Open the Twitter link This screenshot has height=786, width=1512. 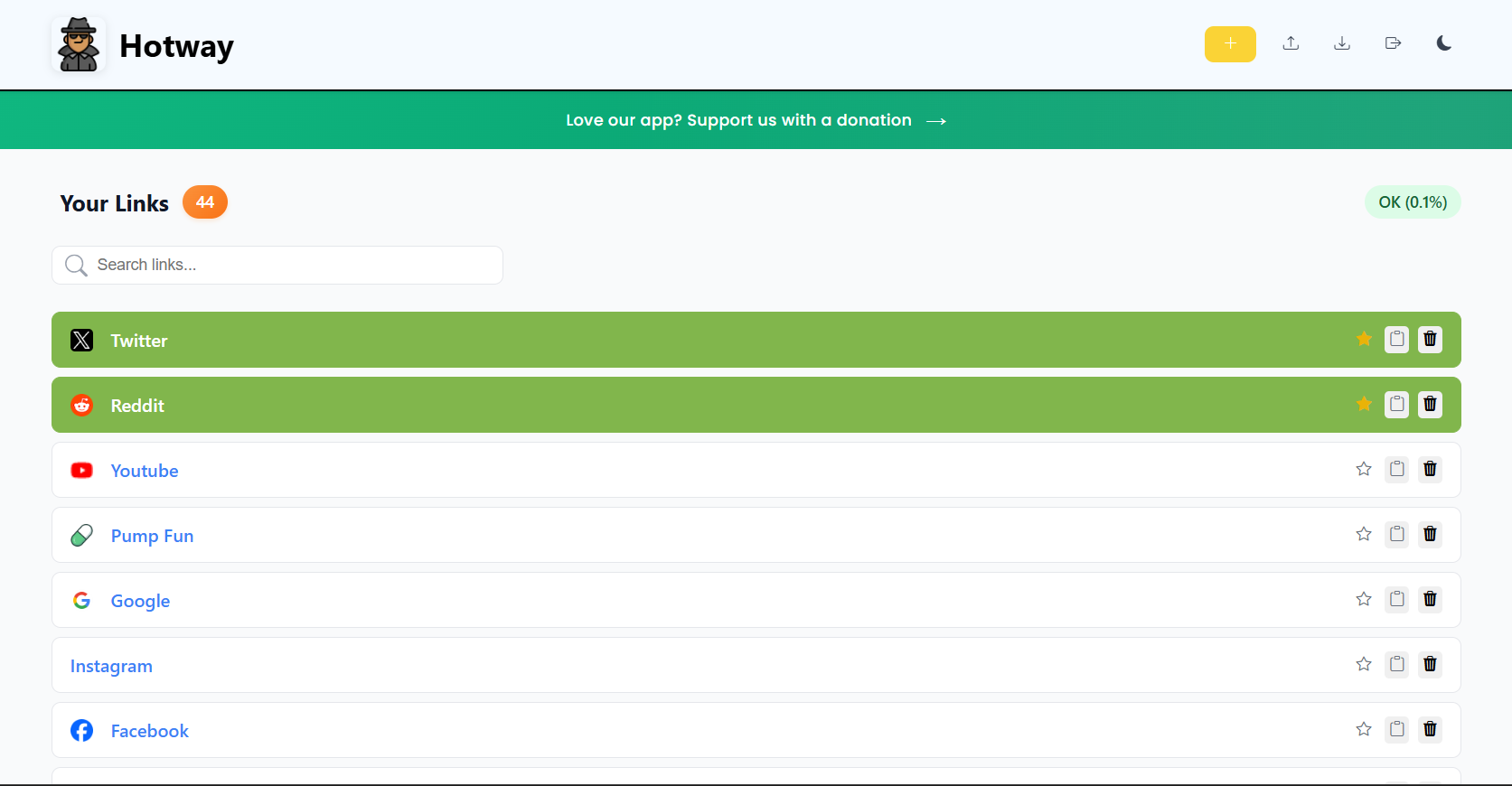[139, 341]
